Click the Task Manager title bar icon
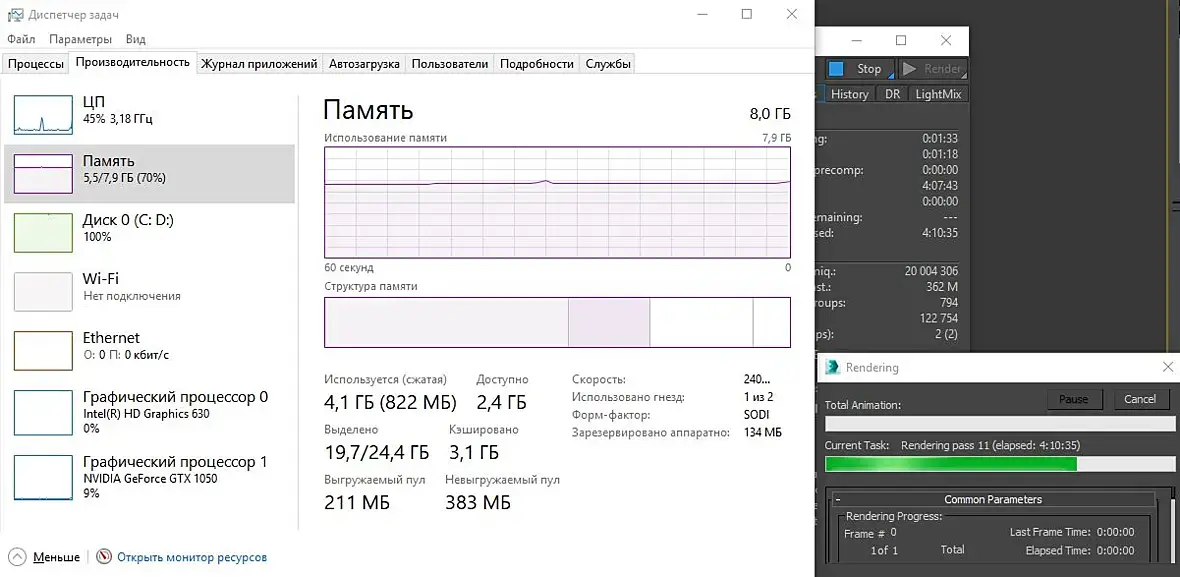 pyautogui.click(x=14, y=14)
